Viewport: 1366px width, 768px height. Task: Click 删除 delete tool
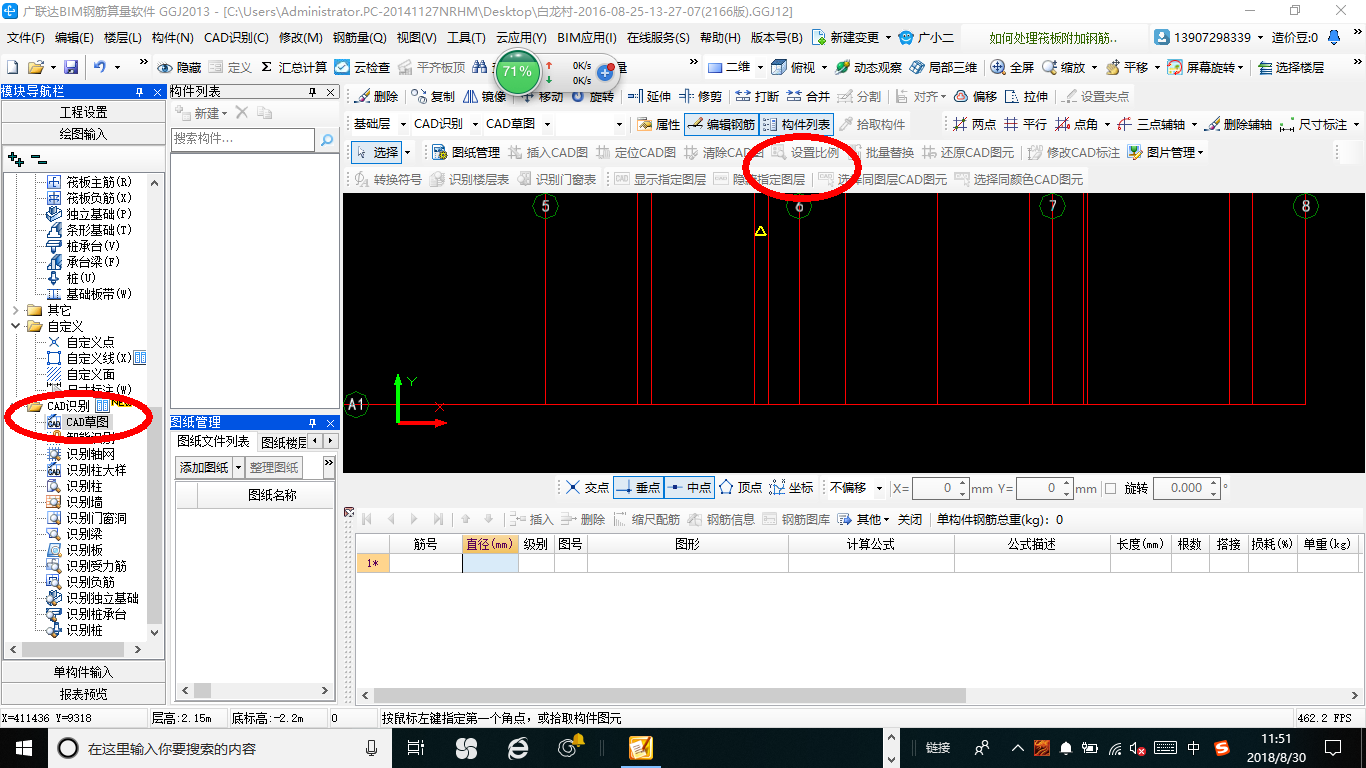[x=376, y=97]
